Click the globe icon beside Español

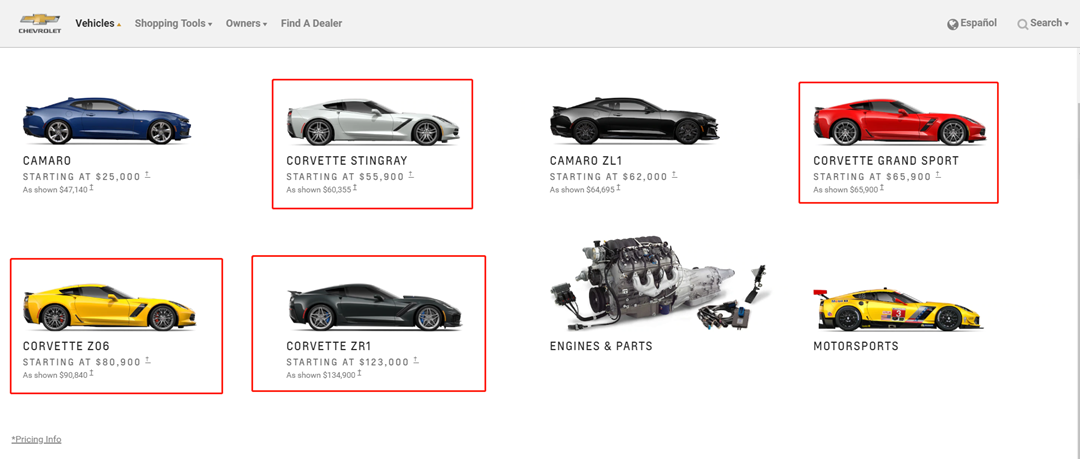pos(953,24)
